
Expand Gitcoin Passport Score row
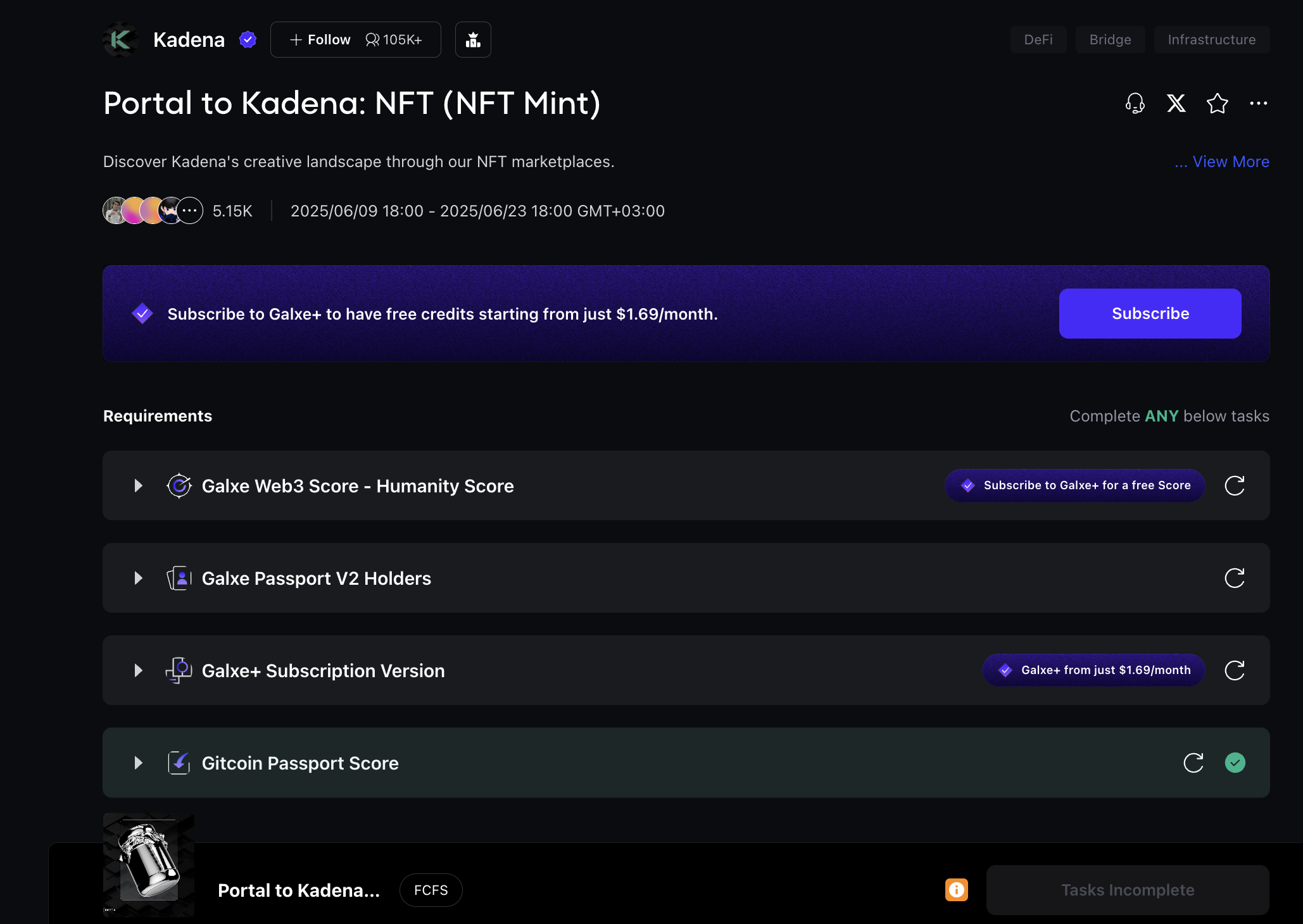pyautogui.click(x=138, y=763)
